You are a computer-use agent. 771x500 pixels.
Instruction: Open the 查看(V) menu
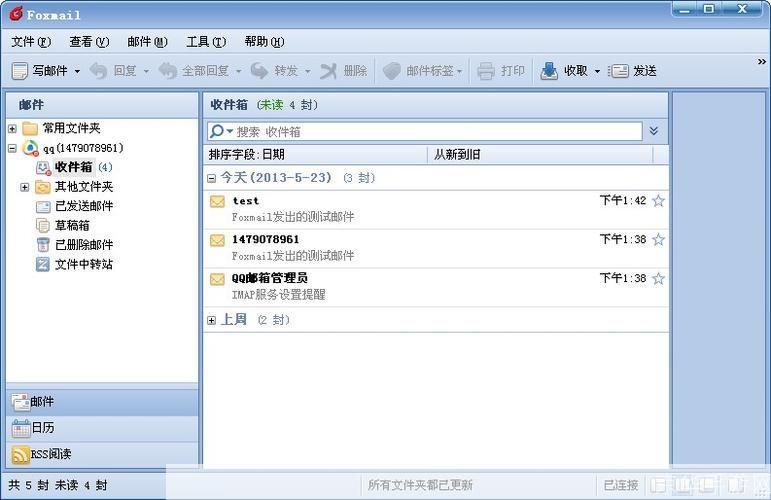[89, 42]
